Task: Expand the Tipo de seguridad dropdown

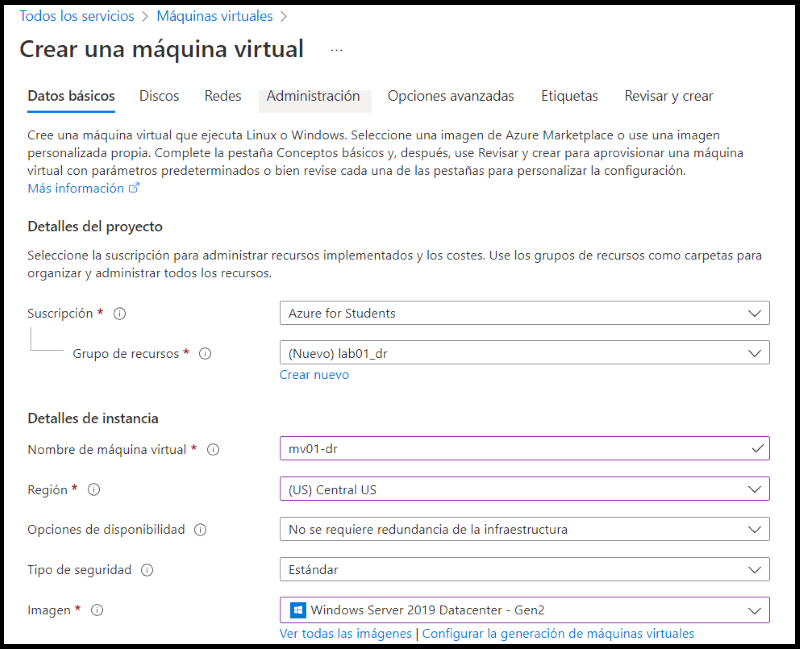Action: [x=524, y=569]
